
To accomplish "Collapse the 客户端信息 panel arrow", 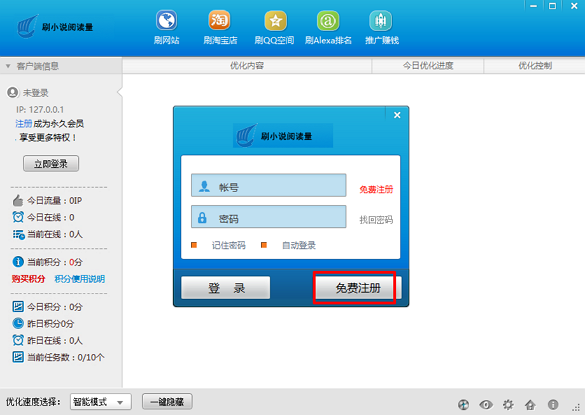I will (x=8, y=66).
